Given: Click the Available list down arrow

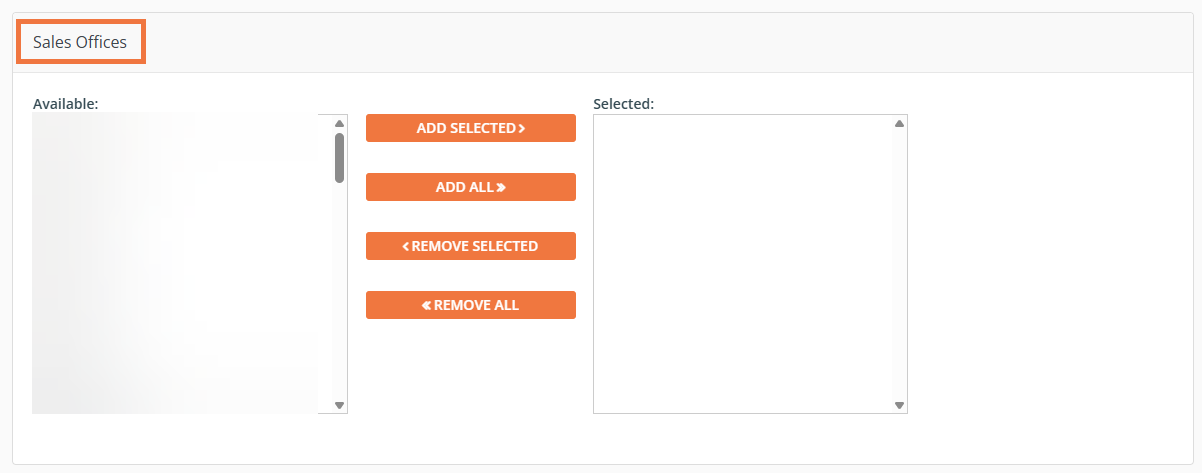Looking at the screenshot, I should click(339, 405).
